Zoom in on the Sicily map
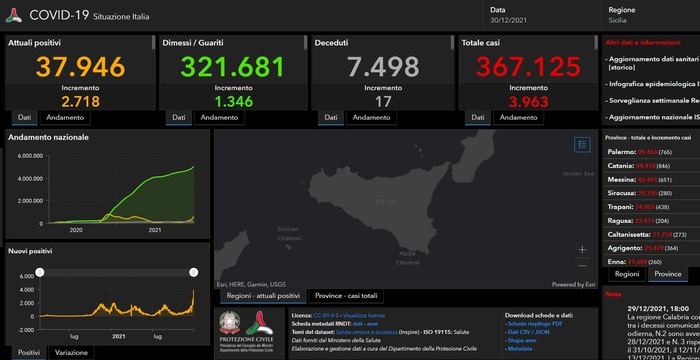 pos(582,250)
